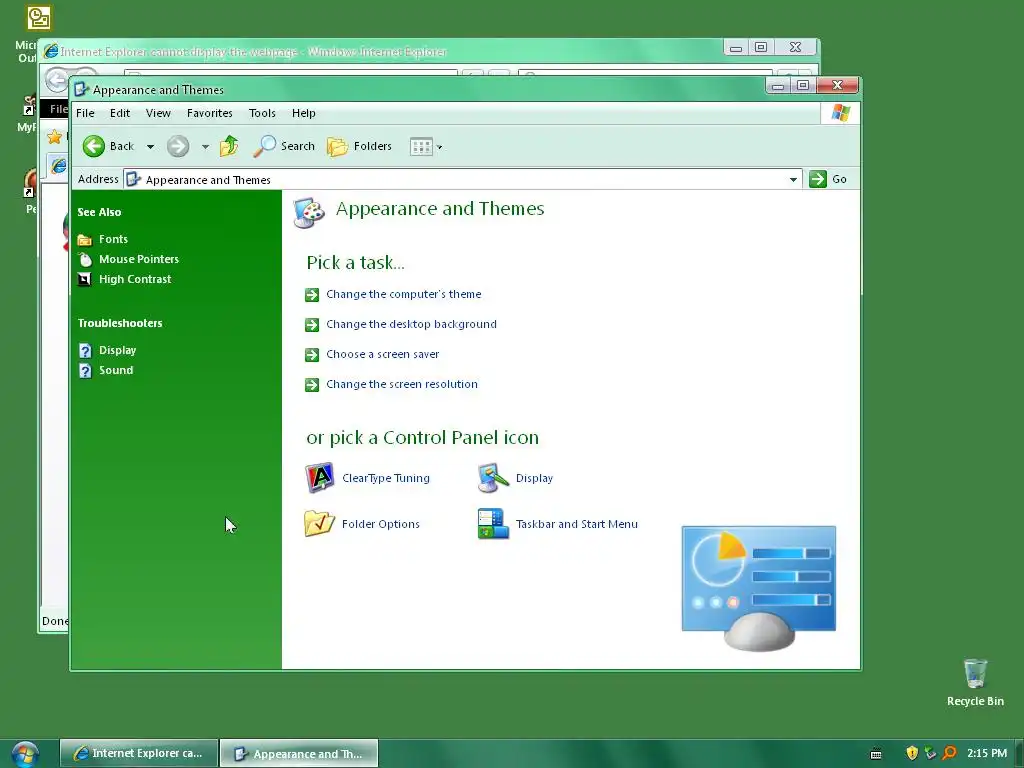Click the High Contrast icon

click(x=85, y=280)
